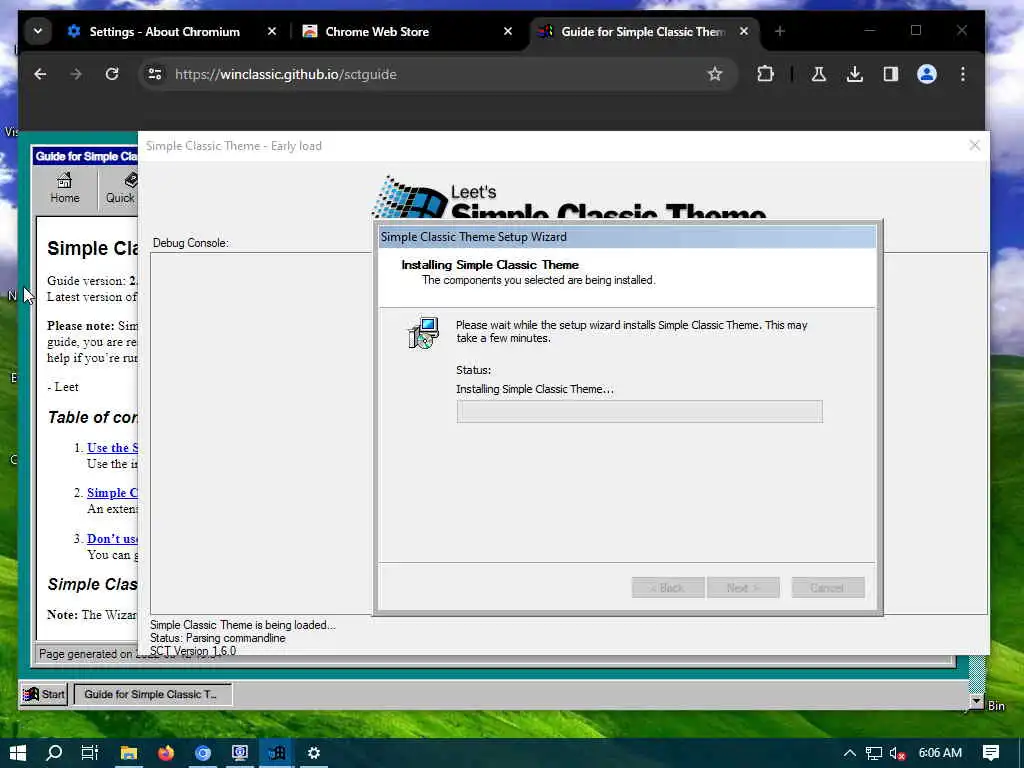Click the "Status: Parsing commandline" text
The width and height of the screenshot is (1024, 768).
pos(217,638)
